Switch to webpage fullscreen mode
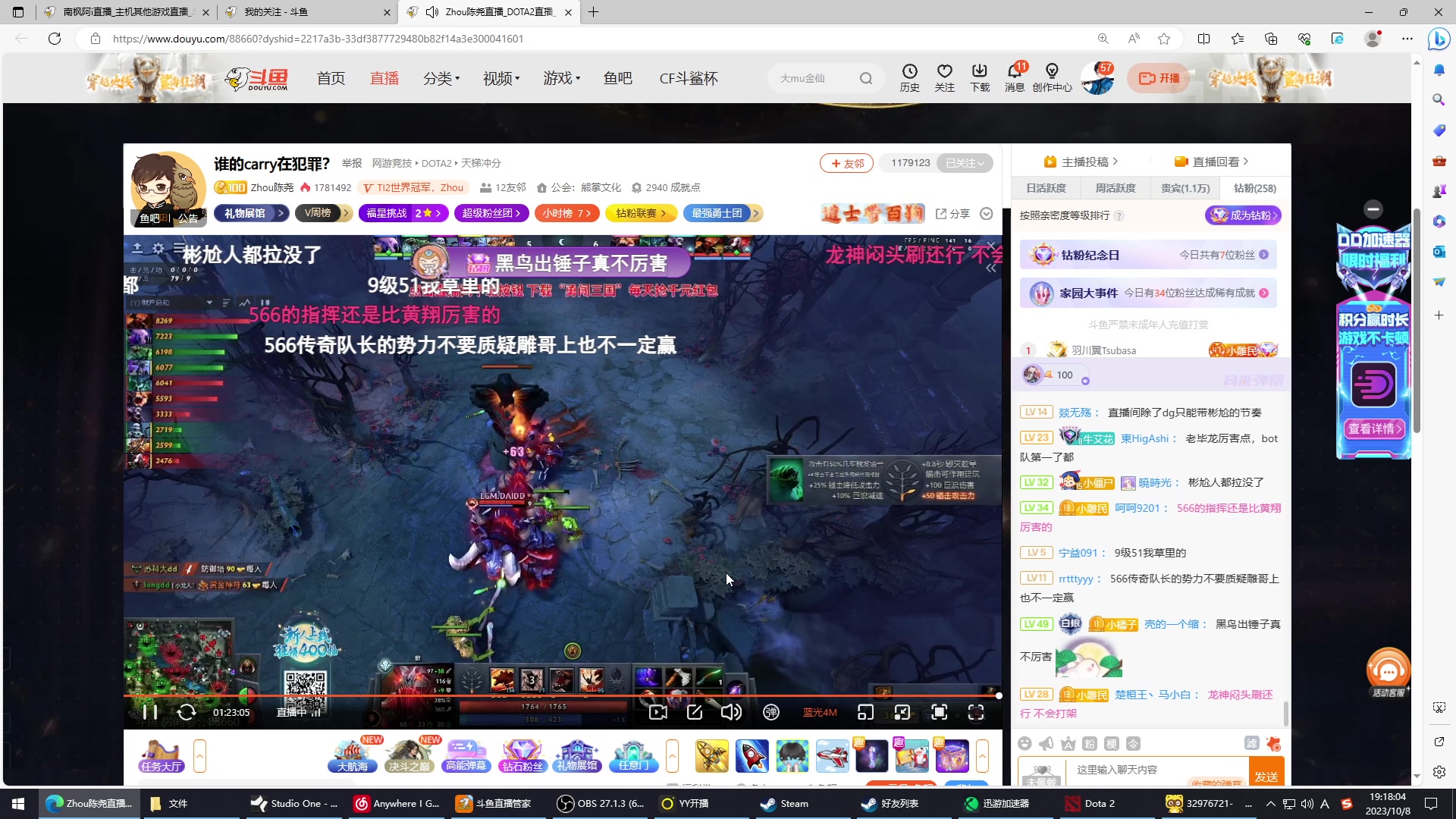 [x=939, y=712]
